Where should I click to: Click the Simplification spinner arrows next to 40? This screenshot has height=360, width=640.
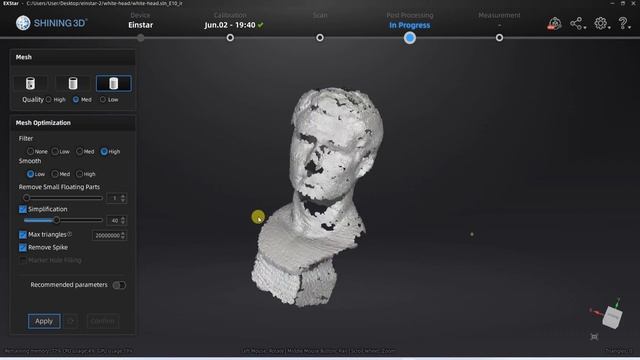[x=123, y=220]
